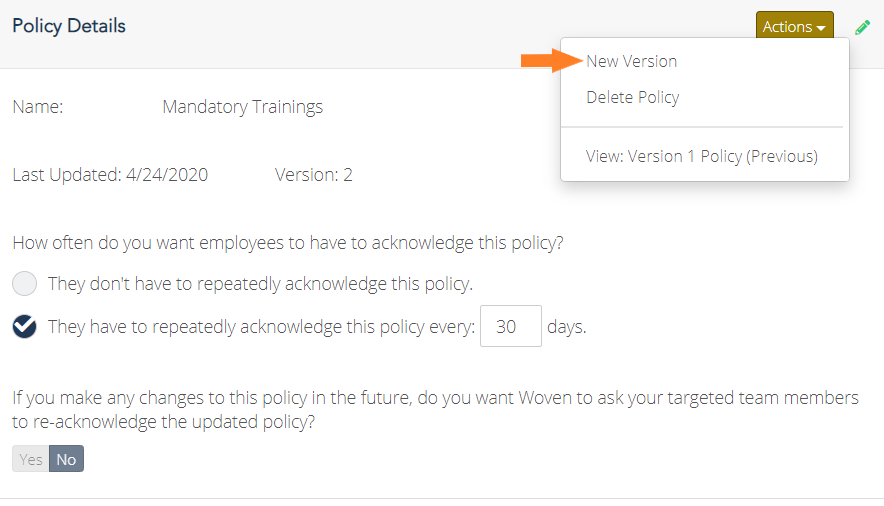Open the Actions dropdown button
This screenshot has height=506, width=884.
794,26
